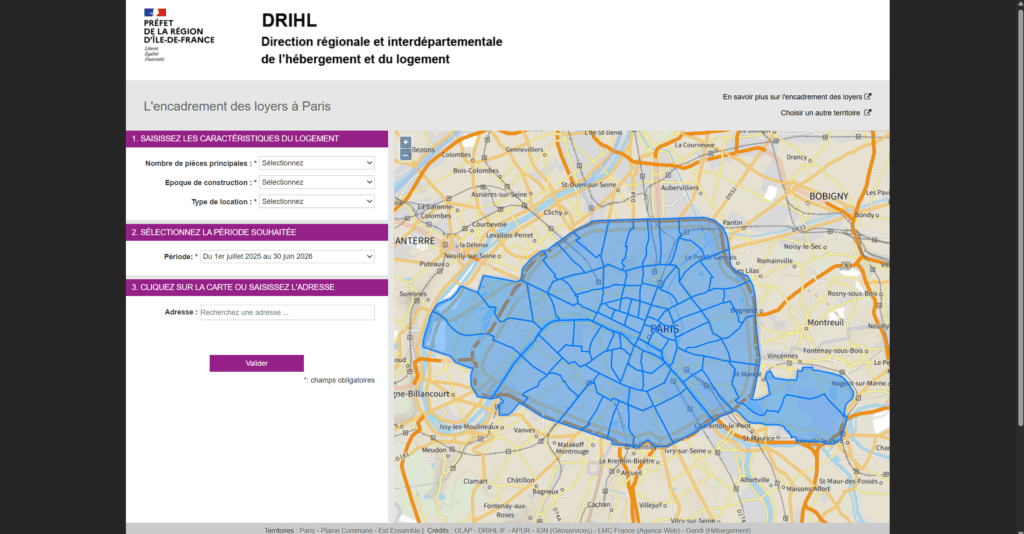Click the 'Courbevoie' label on the map
This screenshot has height=534, width=1024.
[x=489, y=224]
